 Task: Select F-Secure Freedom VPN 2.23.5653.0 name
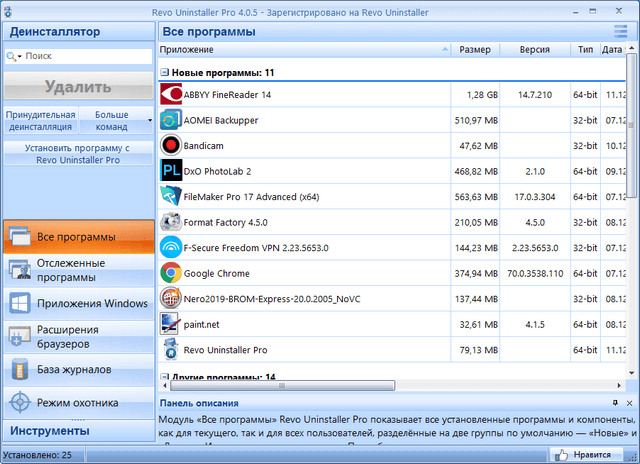click(x=256, y=248)
